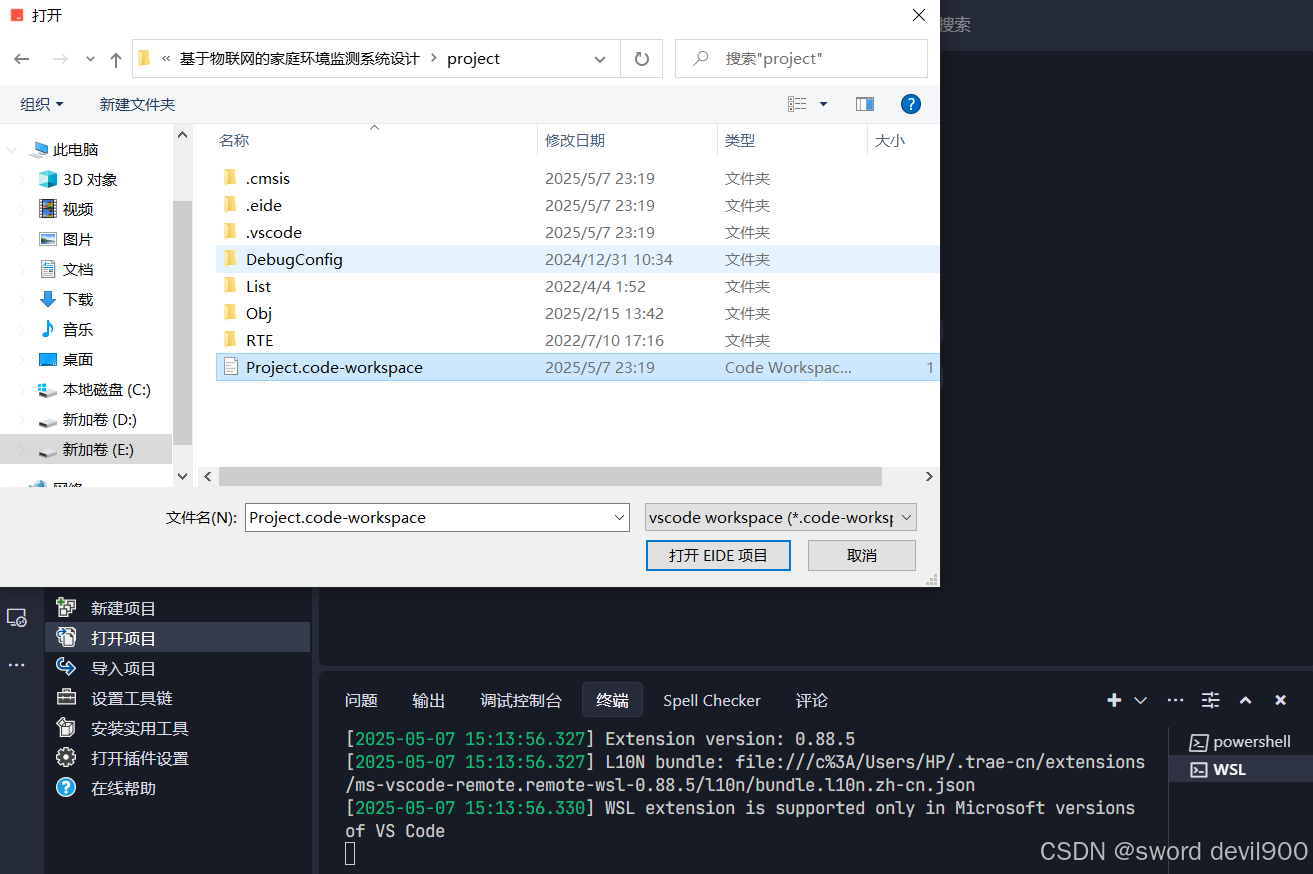This screenshot has height=874, width=1313.
Task: Click the 导入项目 import arrow icon
Action: point(66,668)
